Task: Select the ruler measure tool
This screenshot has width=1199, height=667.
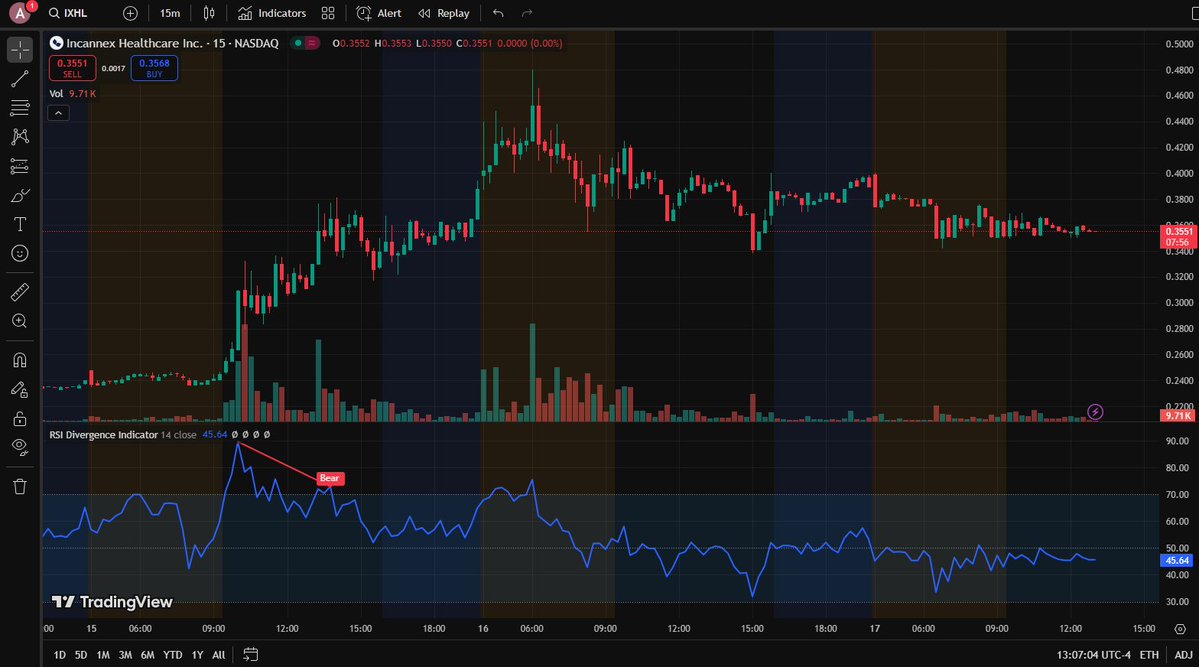Action: pyautogui.click(x=20, y=291)
